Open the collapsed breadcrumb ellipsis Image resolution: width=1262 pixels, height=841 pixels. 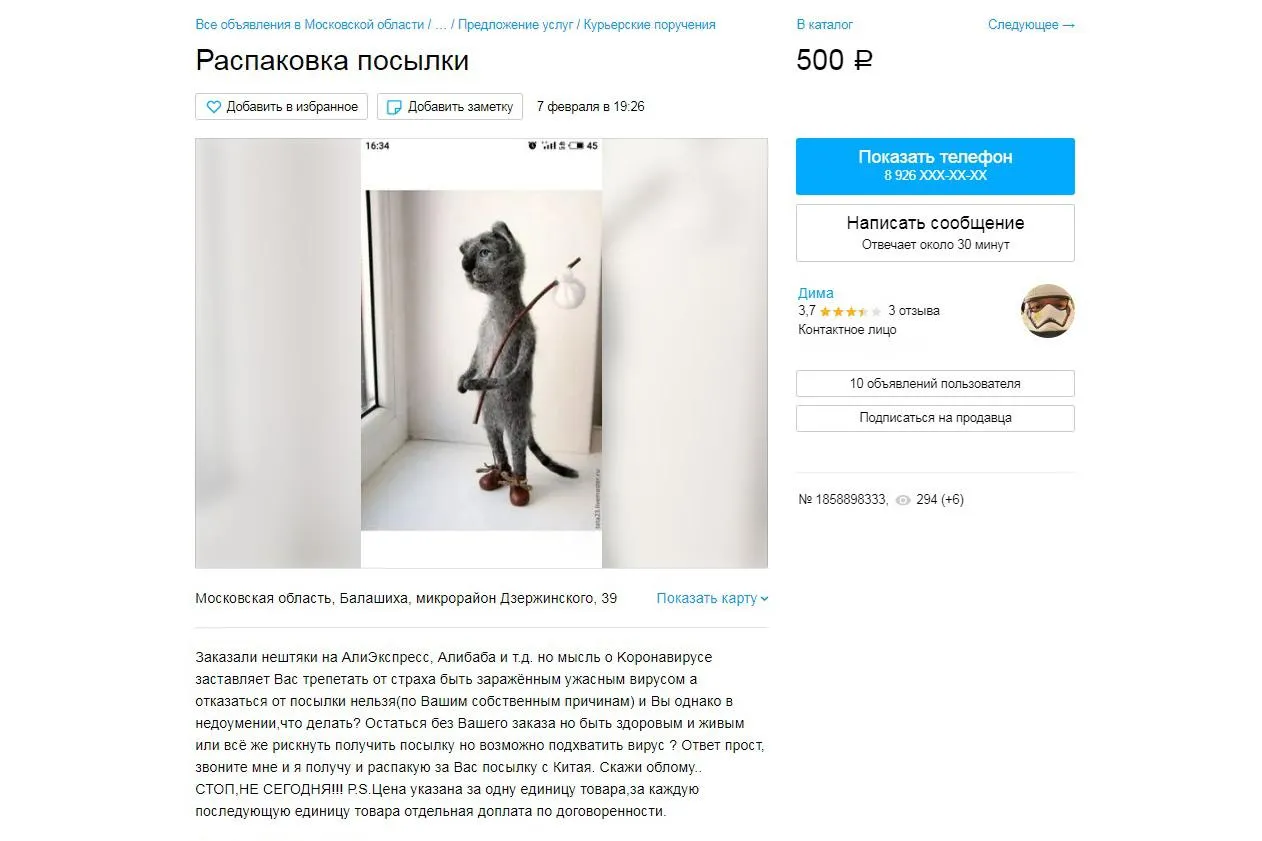tap(441, 24)
